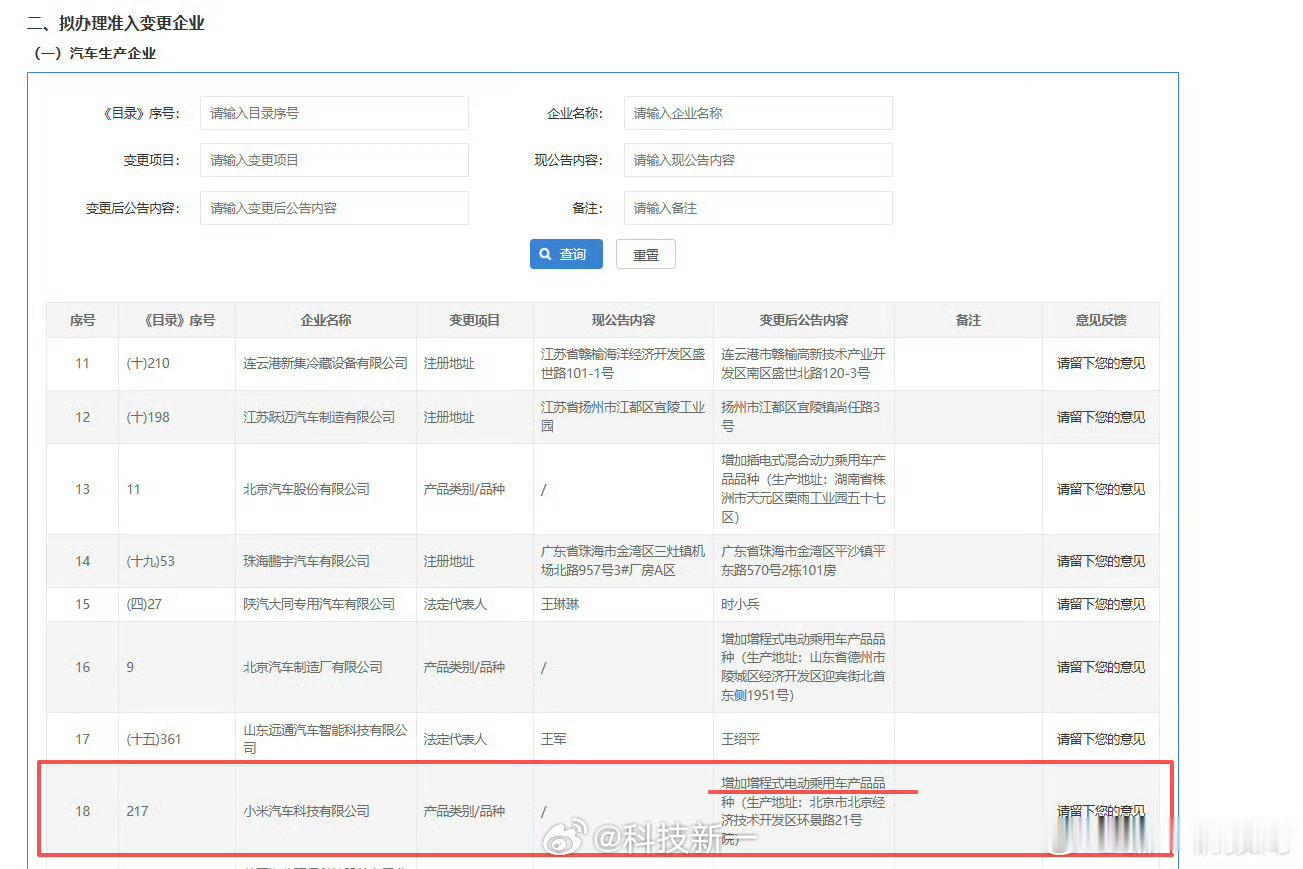Click the 《目录》序号 column header
Screen dimensions: 1303x869
pos(177,320)
